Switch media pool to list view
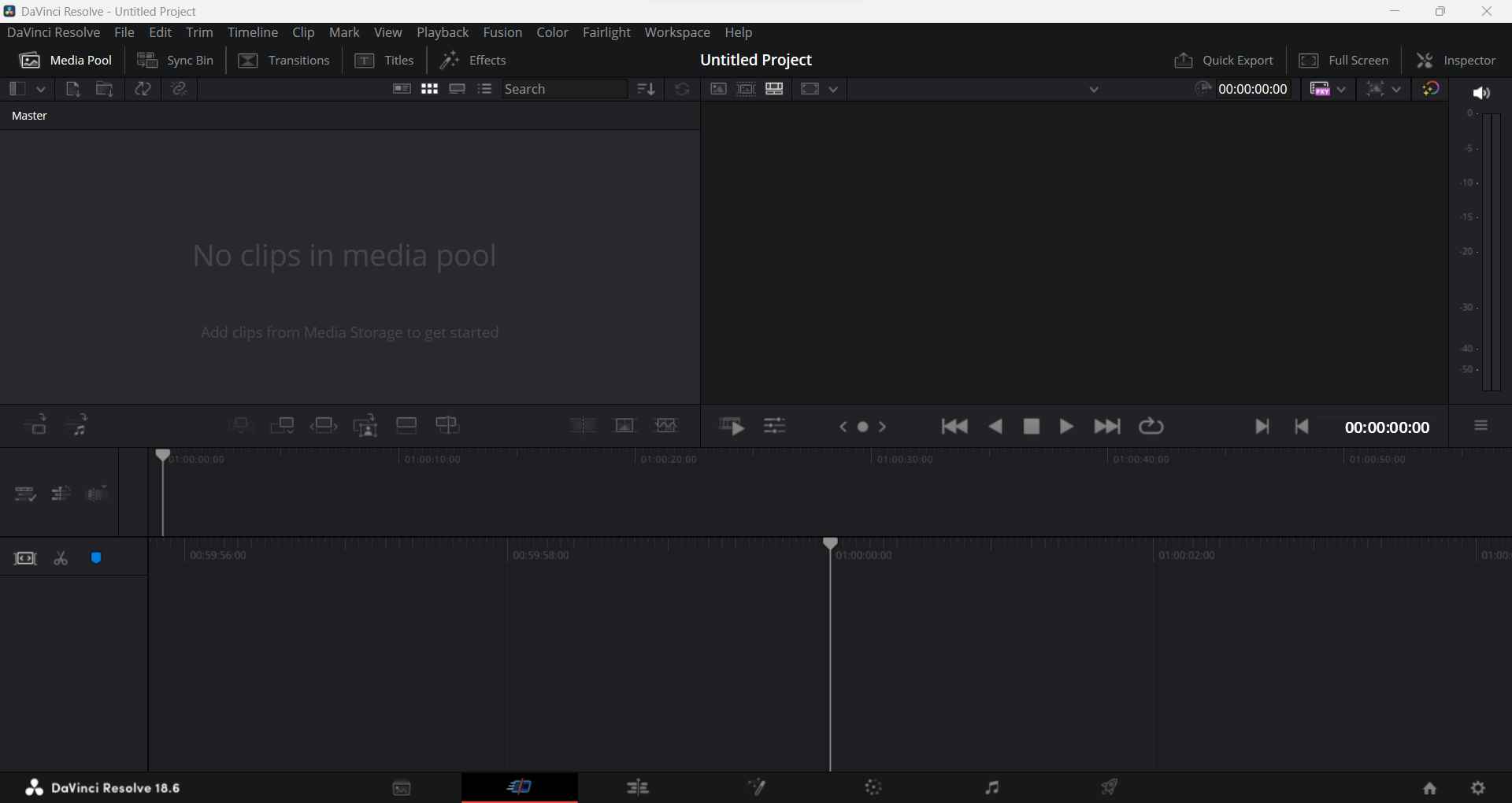This screenshot has height=803, width=1512. 485,89
